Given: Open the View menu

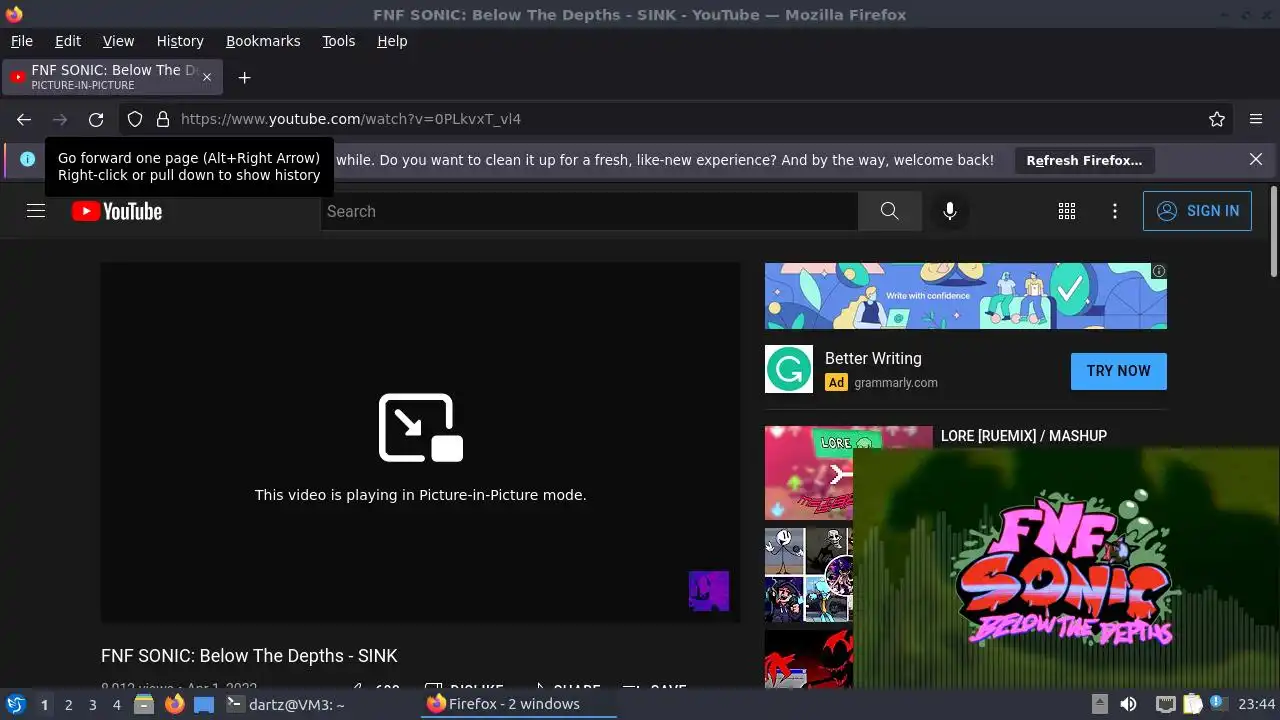Looking at the screenshot, I should click(x=118, y=41).
